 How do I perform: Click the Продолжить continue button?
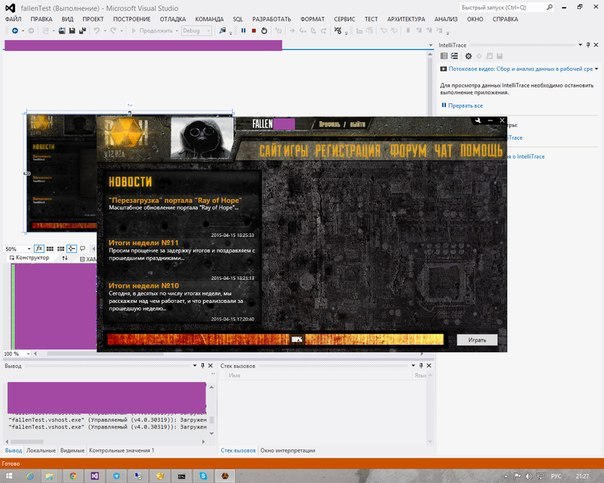pyautogui.click(x=152, y=31)
